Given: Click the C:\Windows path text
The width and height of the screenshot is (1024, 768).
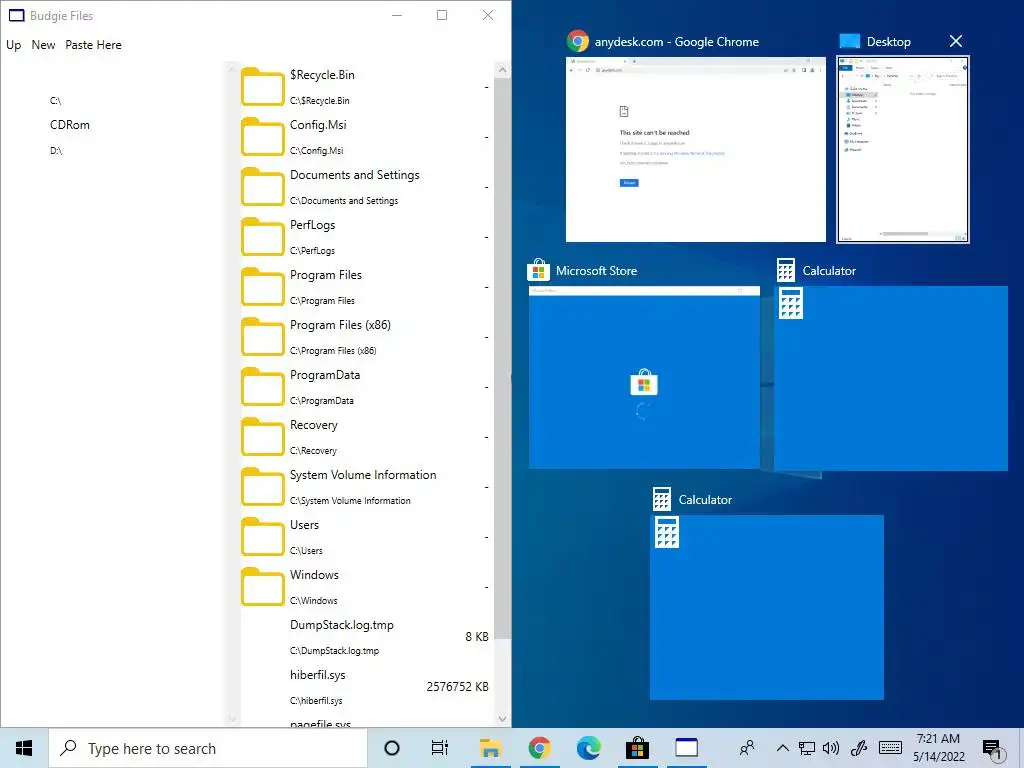Looking at the screenshot, I should point(313,601).
